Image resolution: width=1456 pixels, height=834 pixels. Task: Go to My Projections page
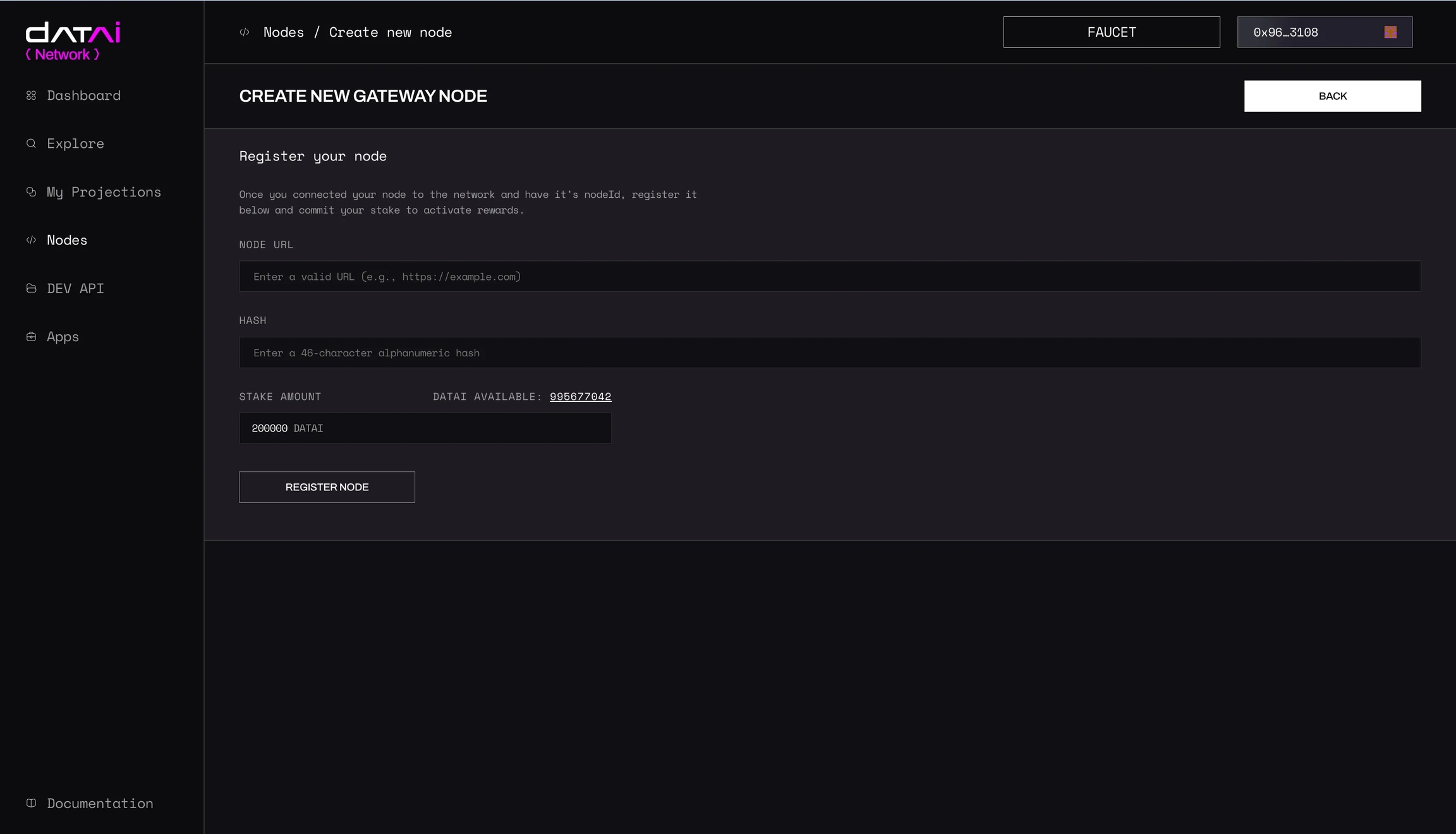104,192
